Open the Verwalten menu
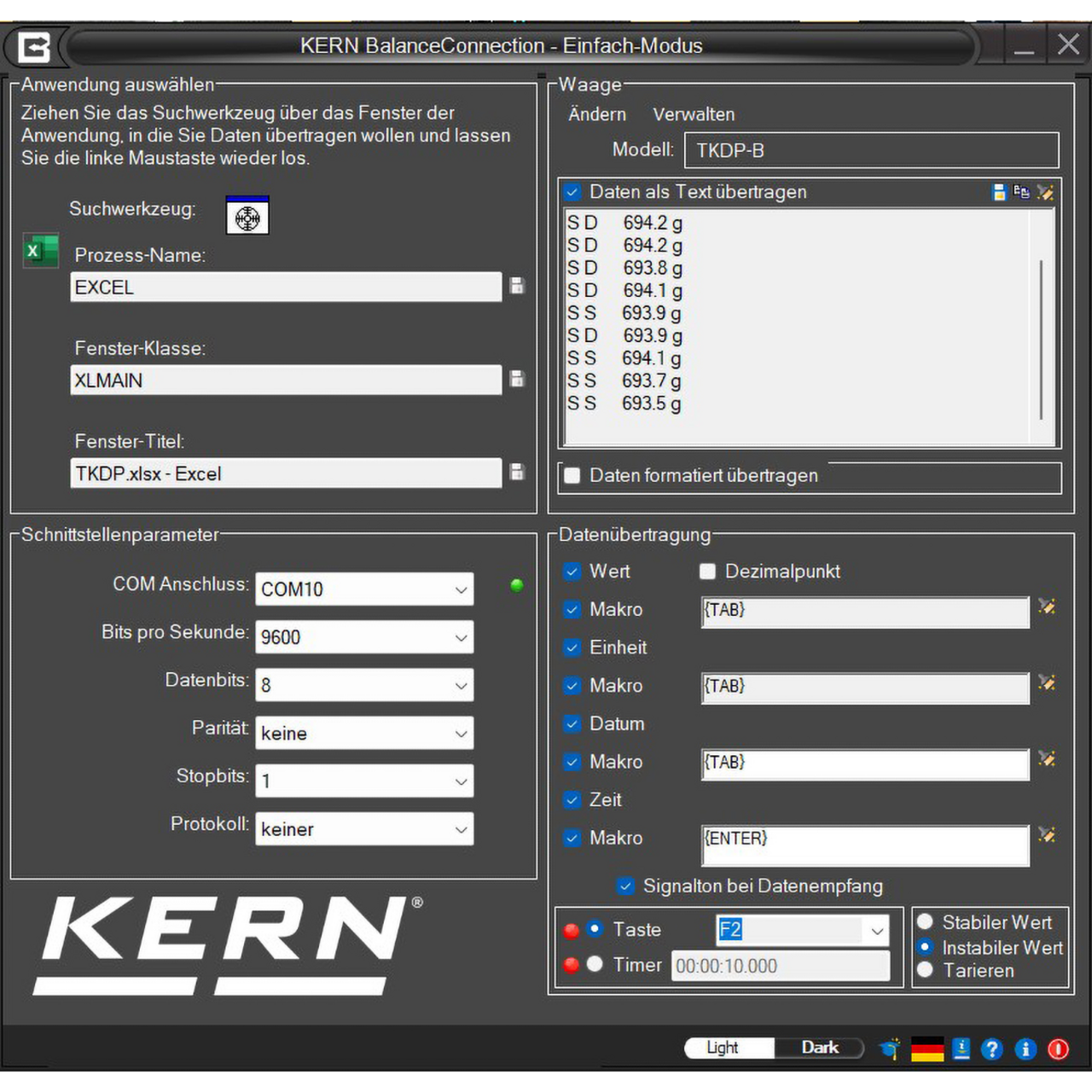 [x=694, y=114]
